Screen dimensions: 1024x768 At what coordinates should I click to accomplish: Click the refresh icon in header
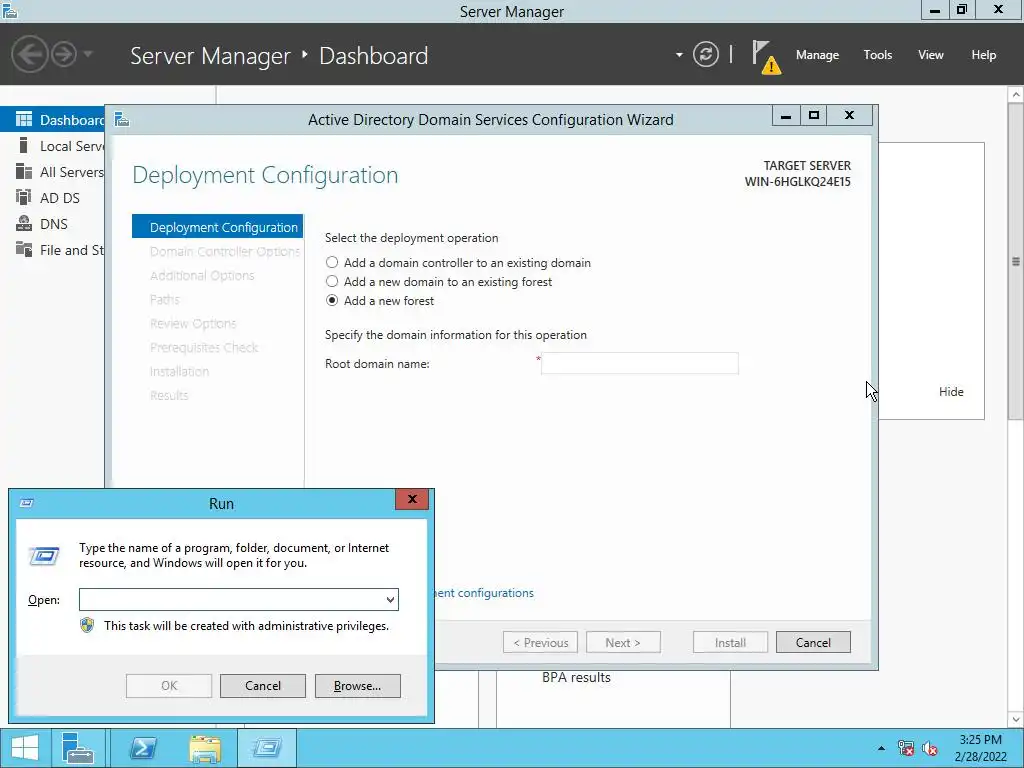[705, 54]
